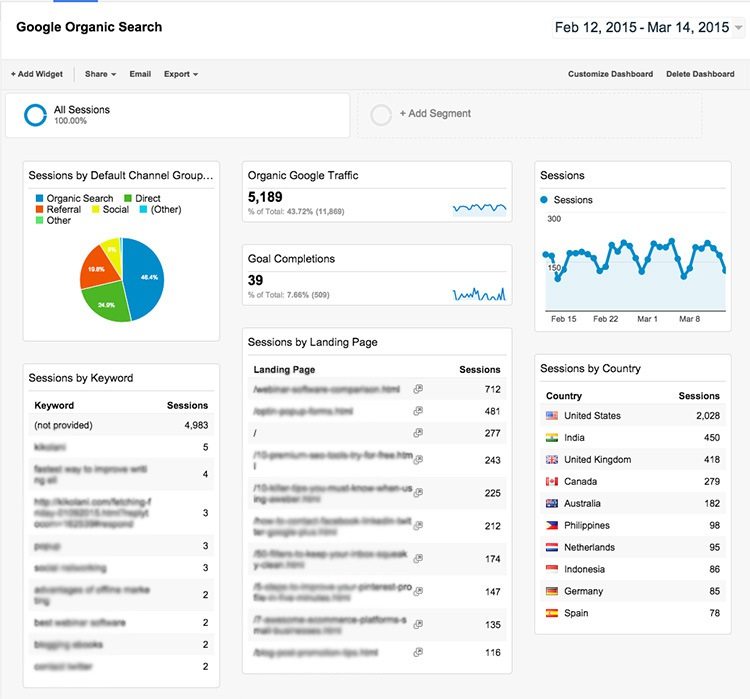
Task: Open the Share dropdown menu
Action: click(x=100, y=74)
